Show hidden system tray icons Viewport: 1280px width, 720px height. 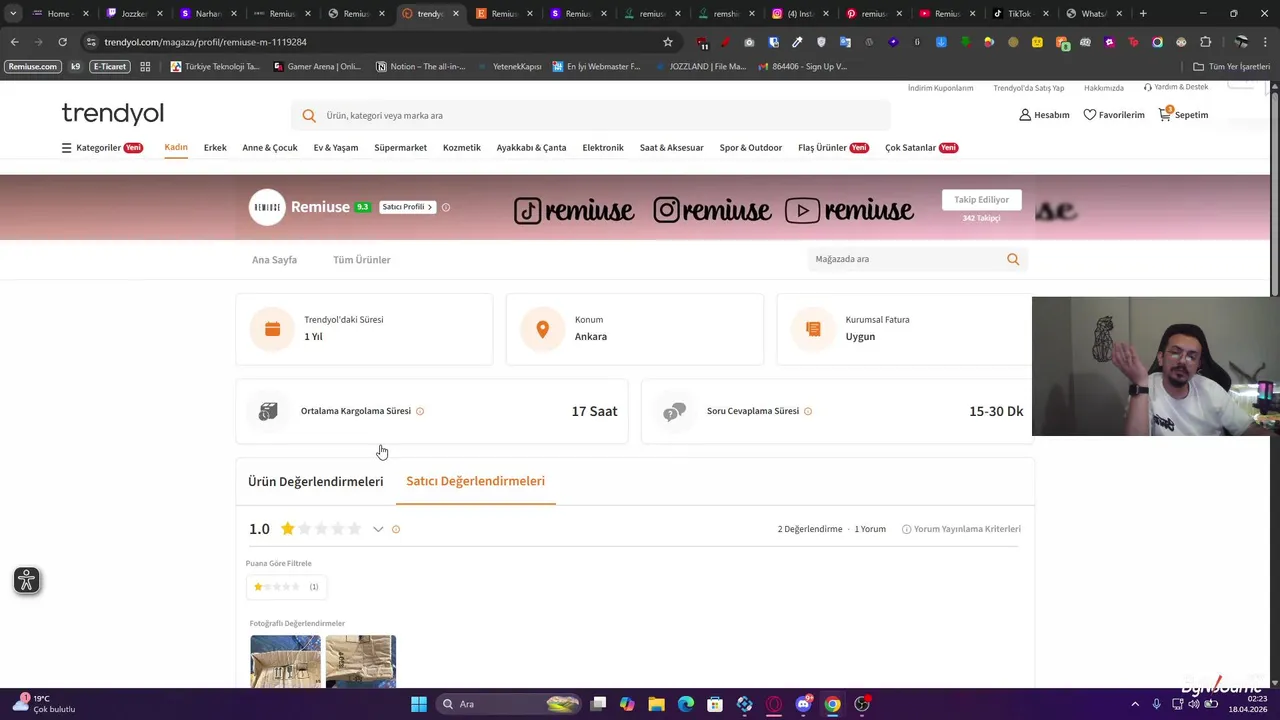point(1135,704)
